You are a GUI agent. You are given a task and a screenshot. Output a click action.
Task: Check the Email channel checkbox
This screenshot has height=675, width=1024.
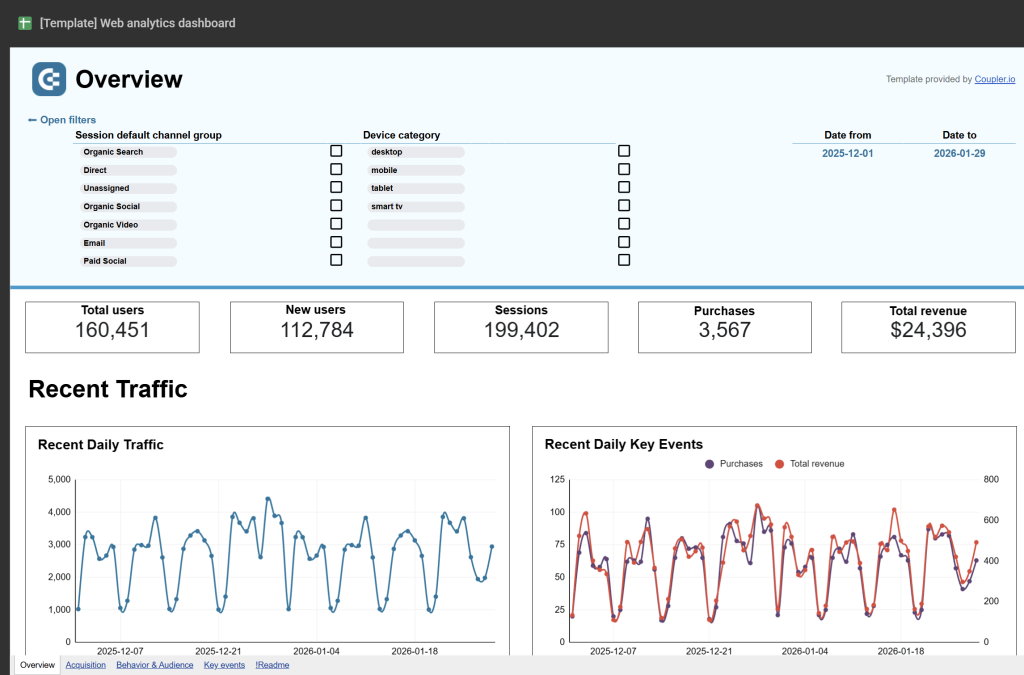pos(336,241)
